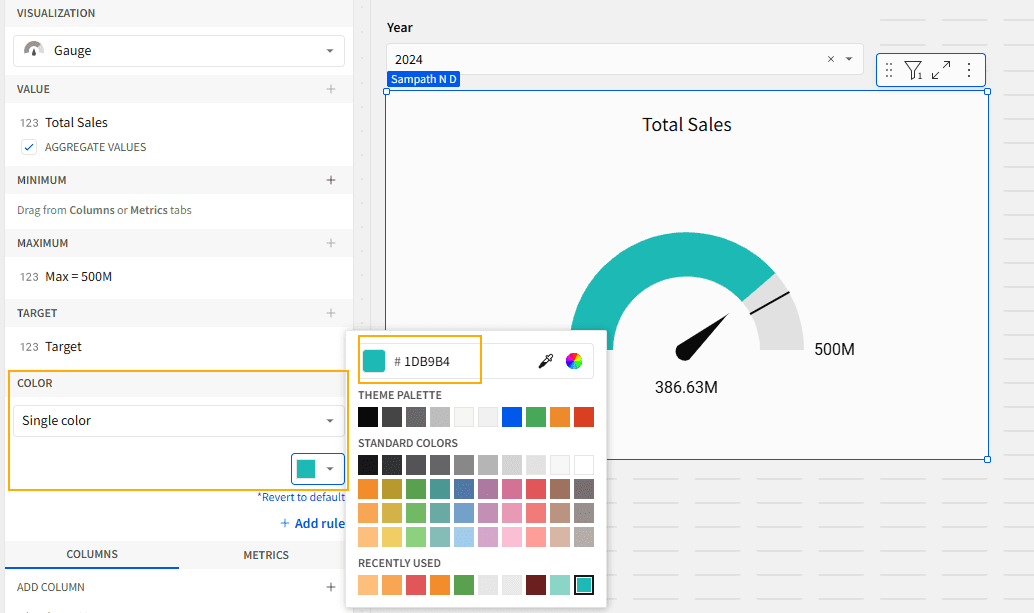Screen dimensions: 1034x613
Task: Open the color wheel picker
Action: click(x=574, y=362)
